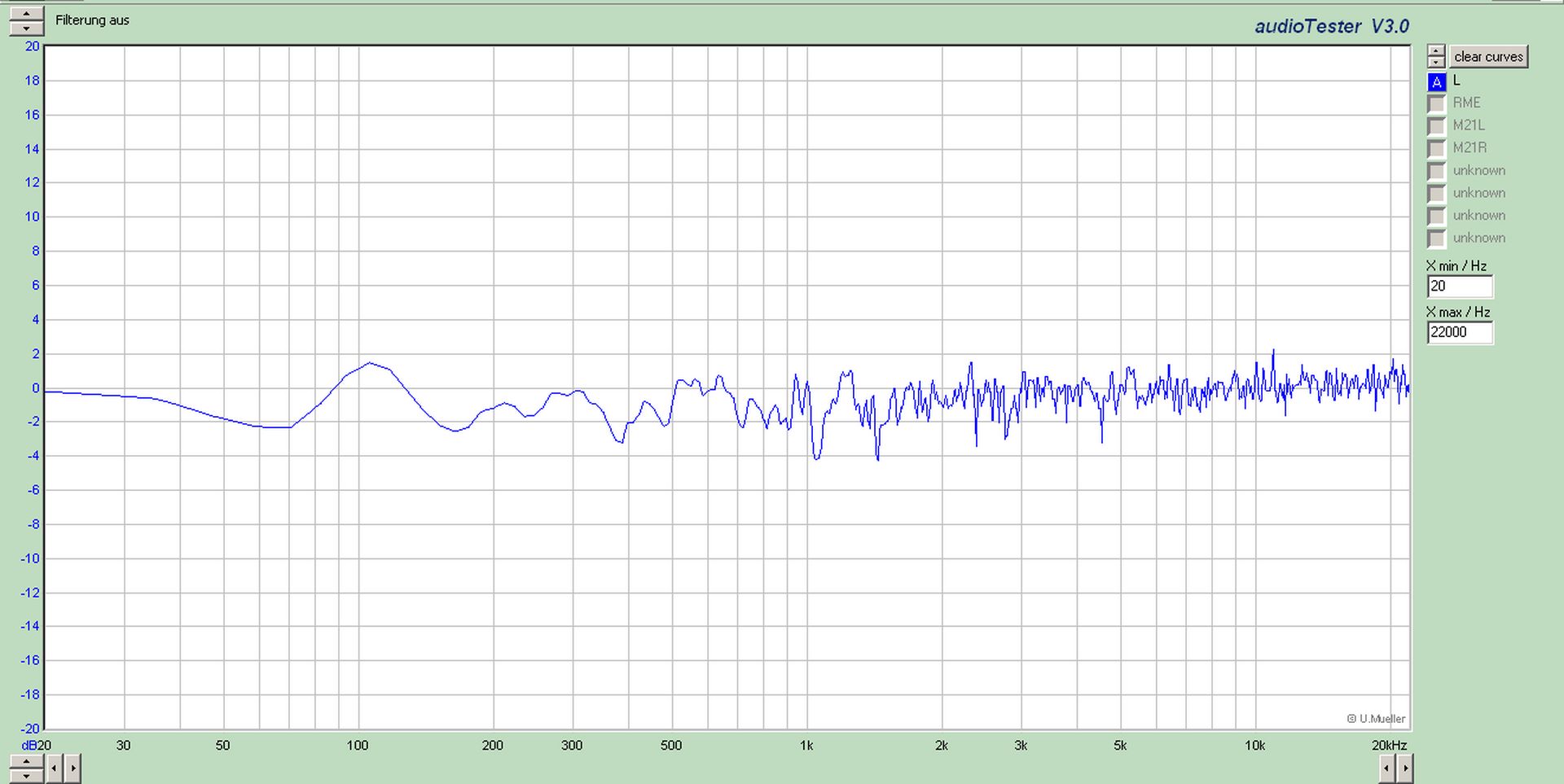This screenshot has width=1564, height=784.
Task: Click the down spinner left of clear curves
Action: (1436, 62)
